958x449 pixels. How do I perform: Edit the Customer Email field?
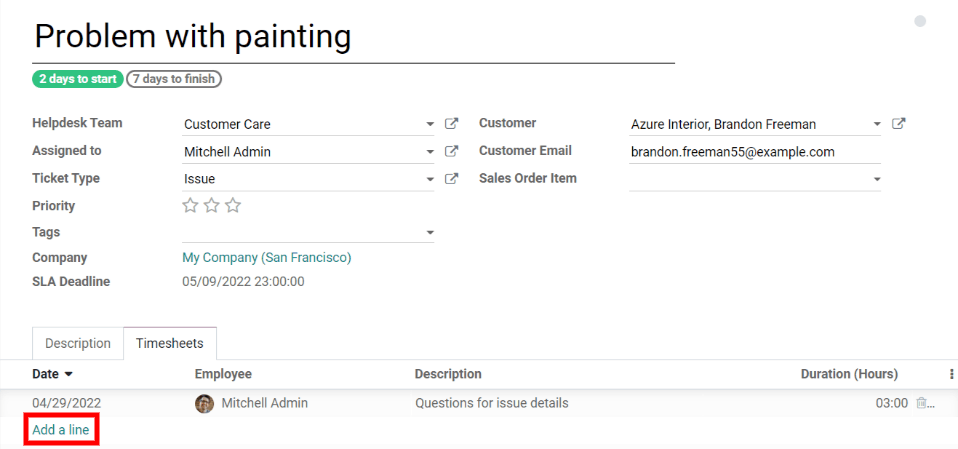coord(754,152)
